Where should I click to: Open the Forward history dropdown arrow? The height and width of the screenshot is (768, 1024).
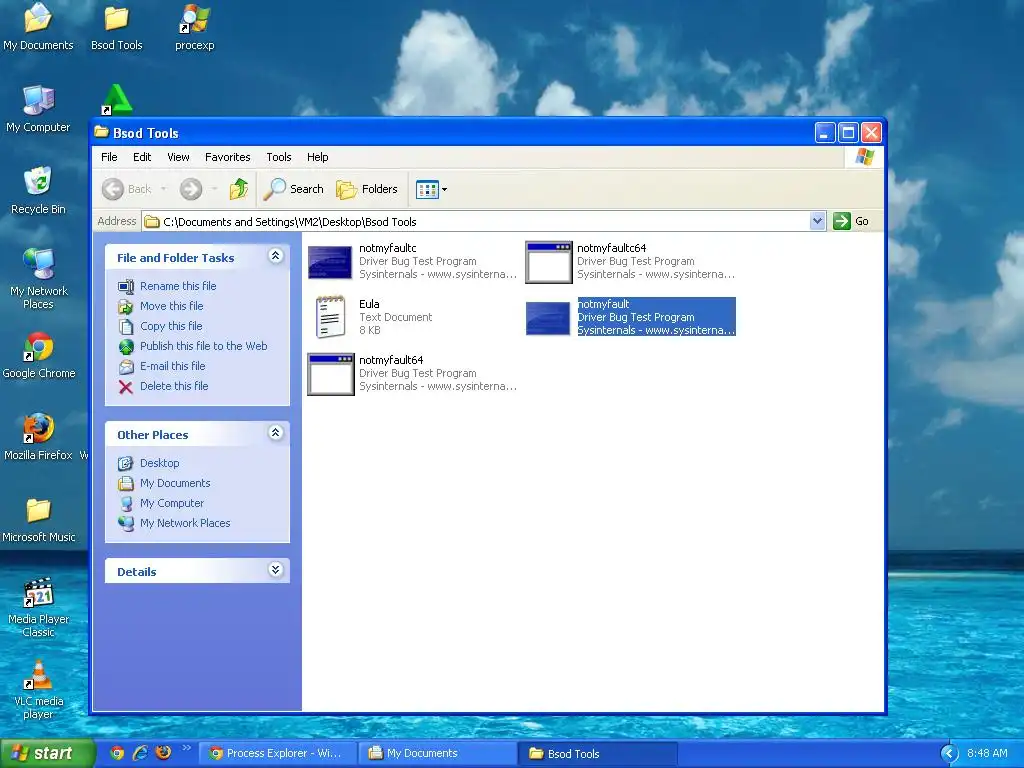[x=214, y=189]
